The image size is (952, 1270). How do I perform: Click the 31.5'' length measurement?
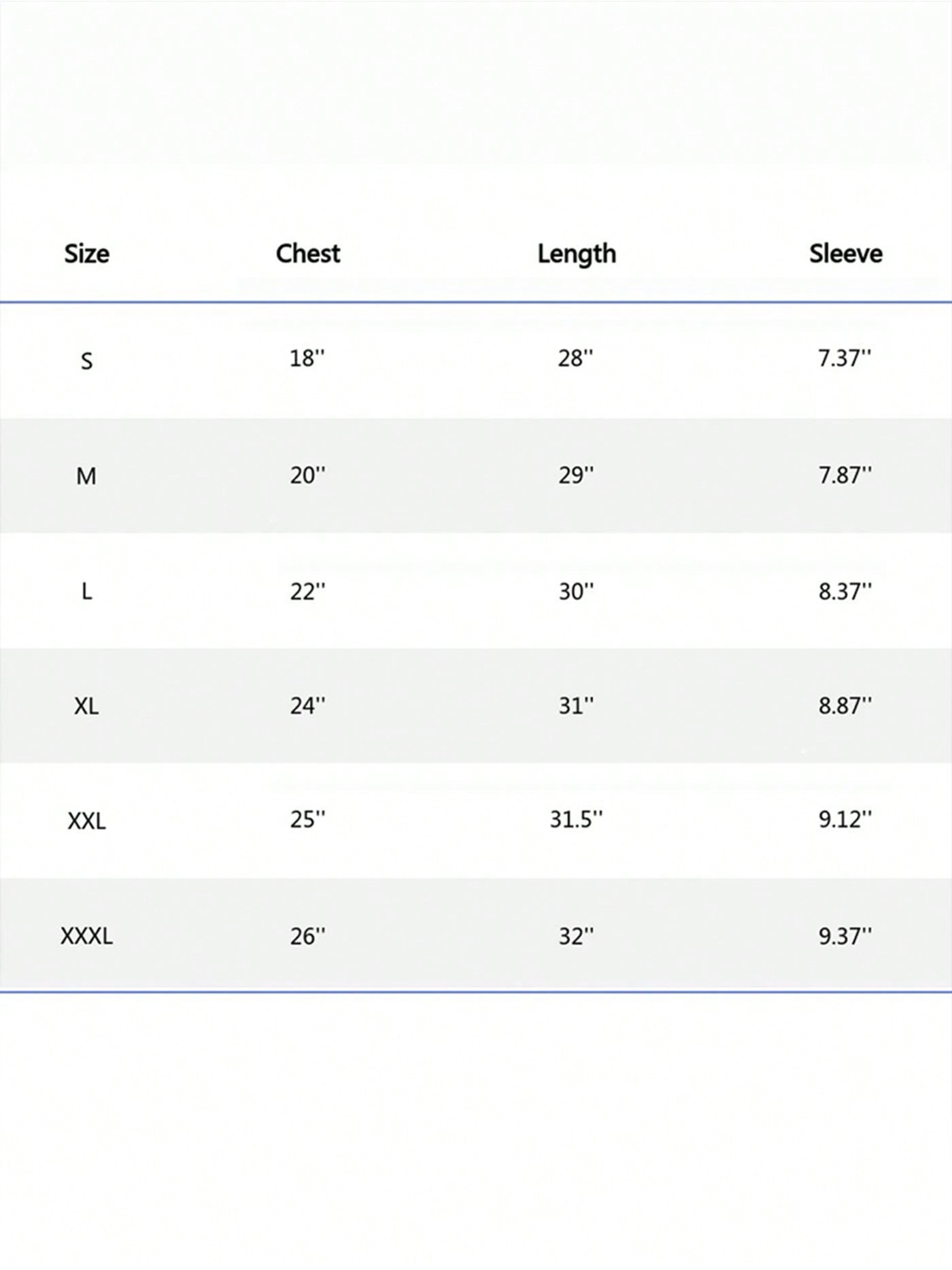pos(576,820)
